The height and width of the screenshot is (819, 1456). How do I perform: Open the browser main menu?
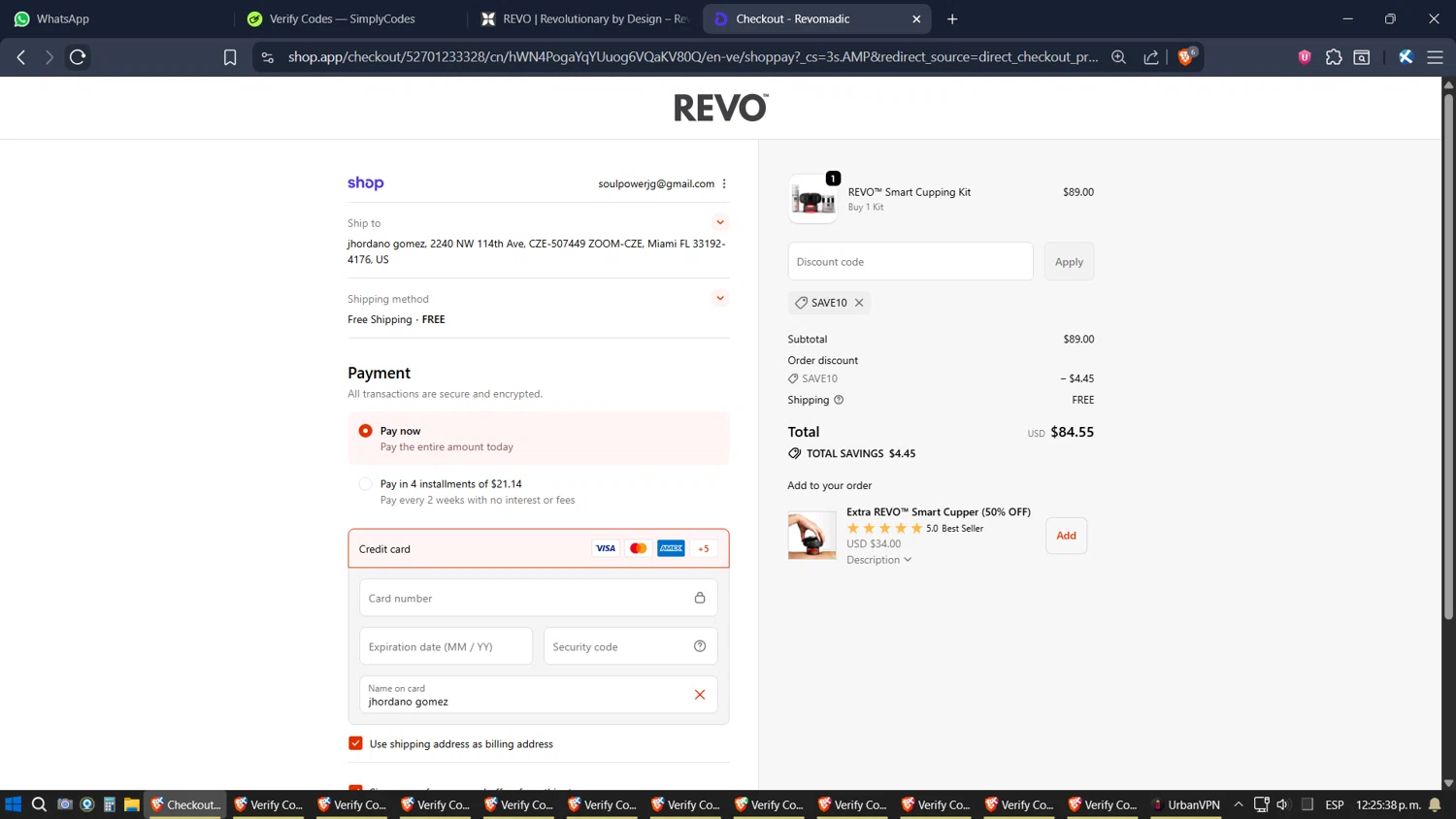(x=1435, y=57)
